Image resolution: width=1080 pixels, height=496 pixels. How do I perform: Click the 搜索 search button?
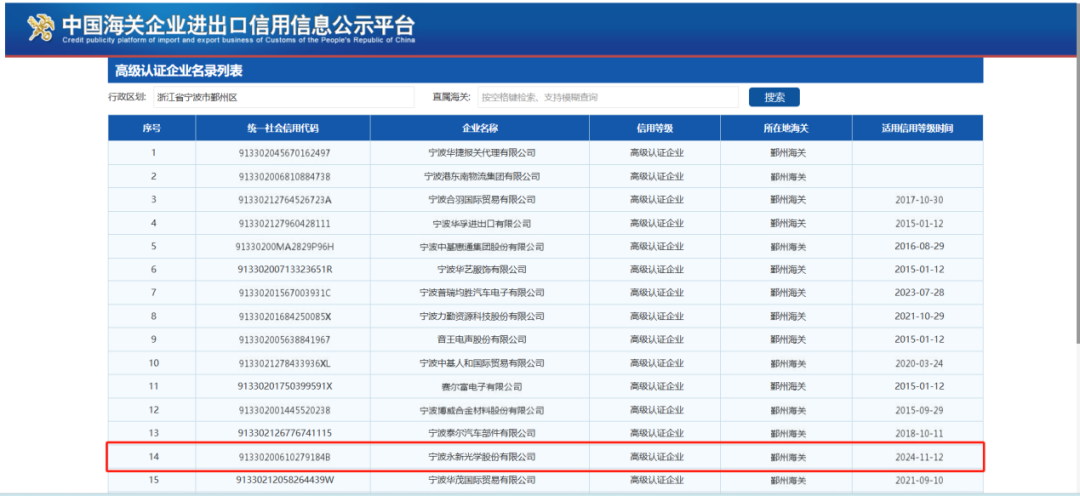coord(774,97)
